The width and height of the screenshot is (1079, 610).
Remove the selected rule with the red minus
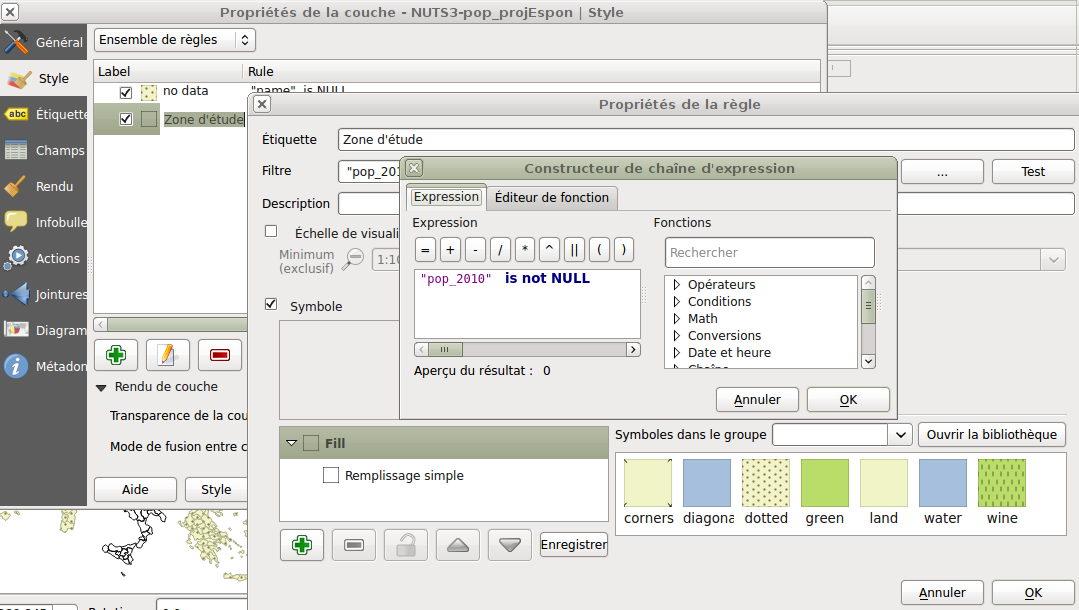220,355
